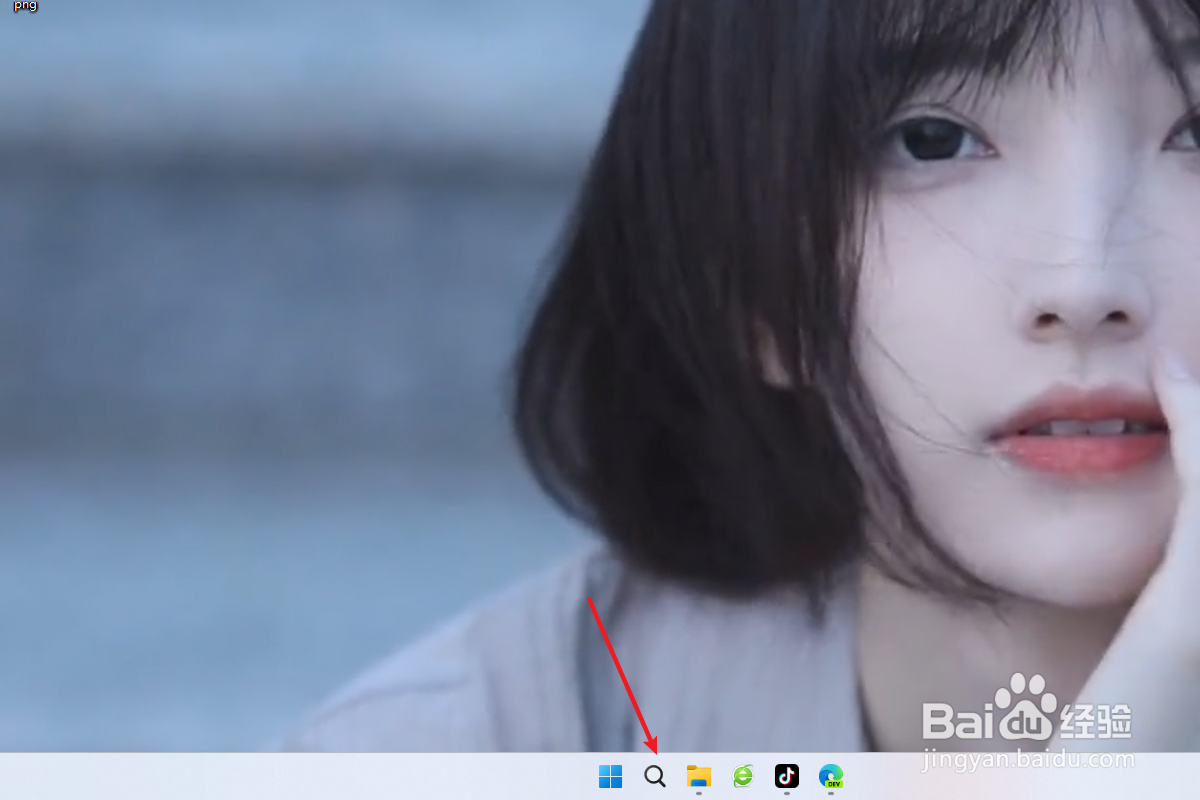Click the running indicator under Edge Dev
The image size is (1200, 800).
click(x=832, y=792)
